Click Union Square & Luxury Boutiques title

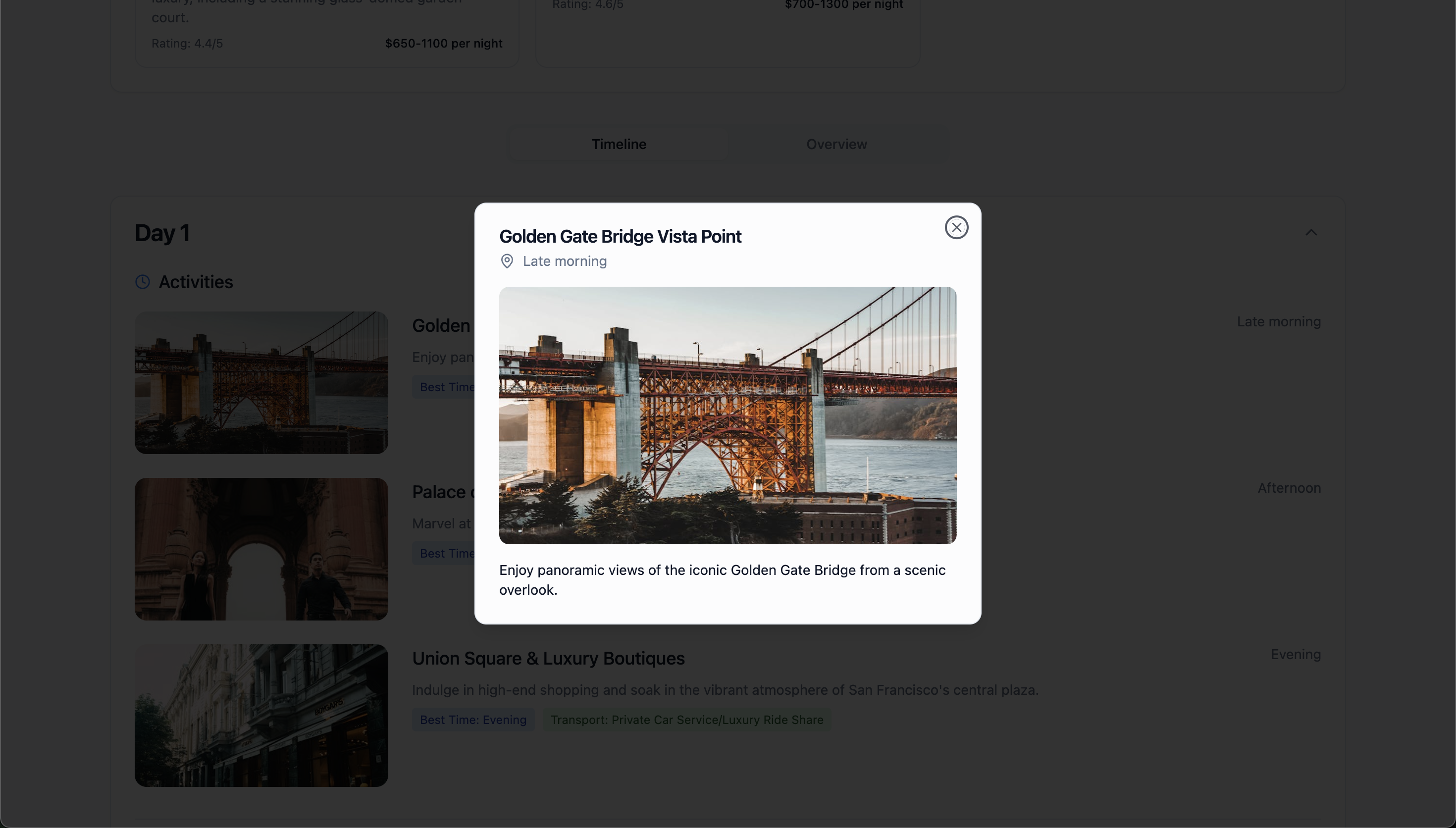click(548, 659)
